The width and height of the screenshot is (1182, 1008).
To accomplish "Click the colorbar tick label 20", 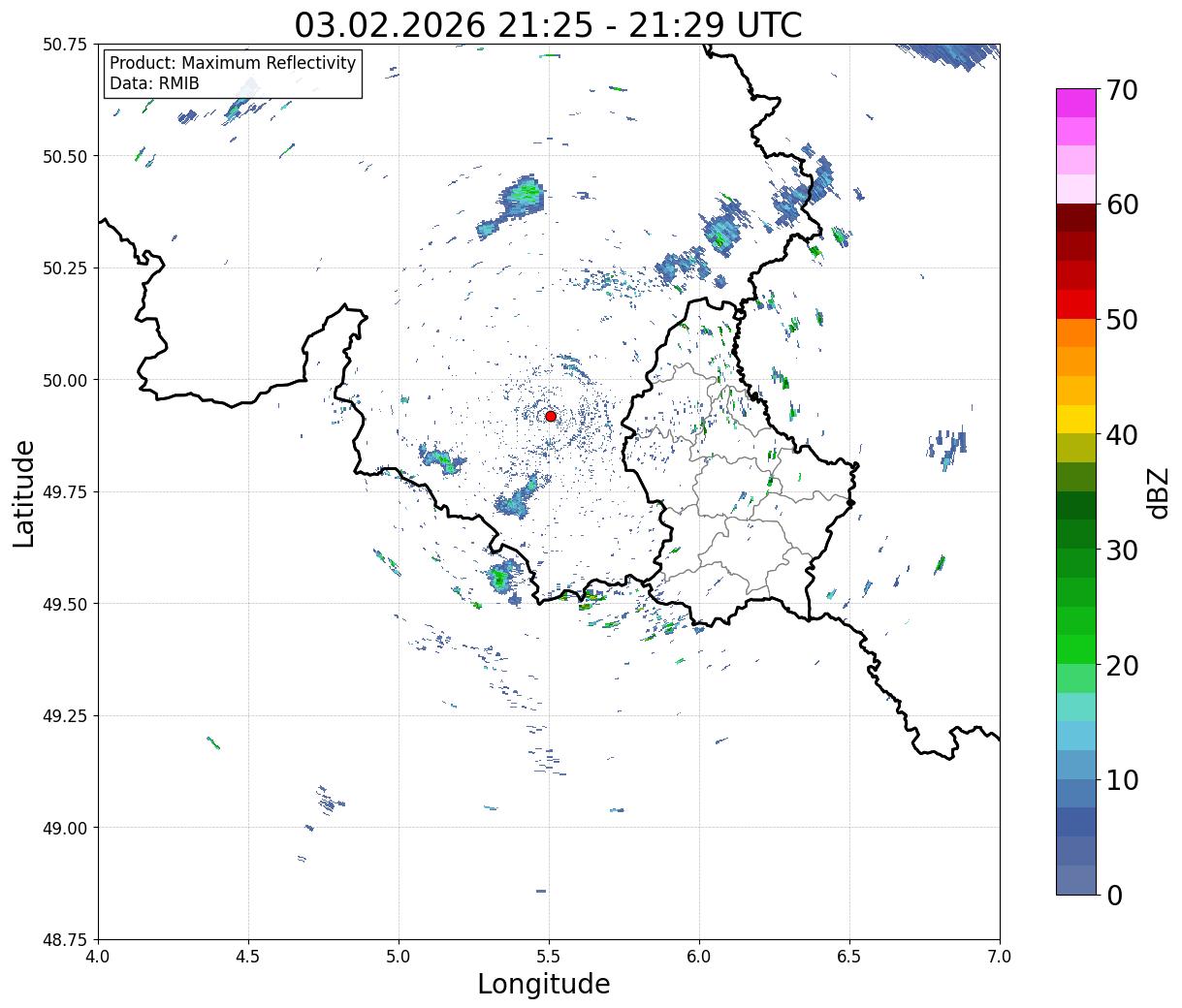I will [1122, 665].
